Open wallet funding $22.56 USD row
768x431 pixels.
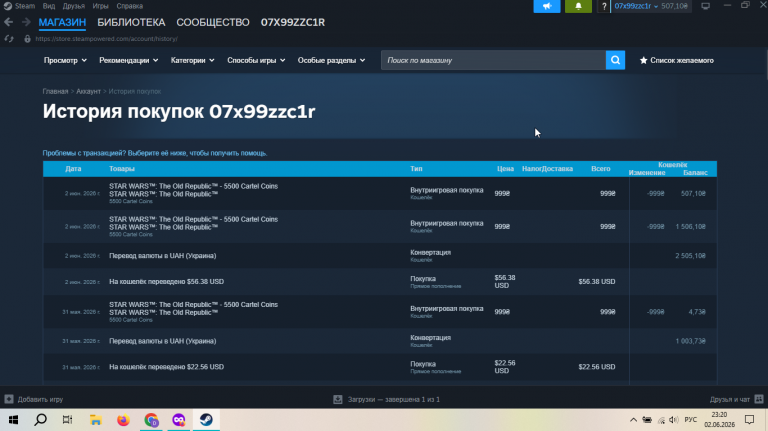click(x=380, y=367)
